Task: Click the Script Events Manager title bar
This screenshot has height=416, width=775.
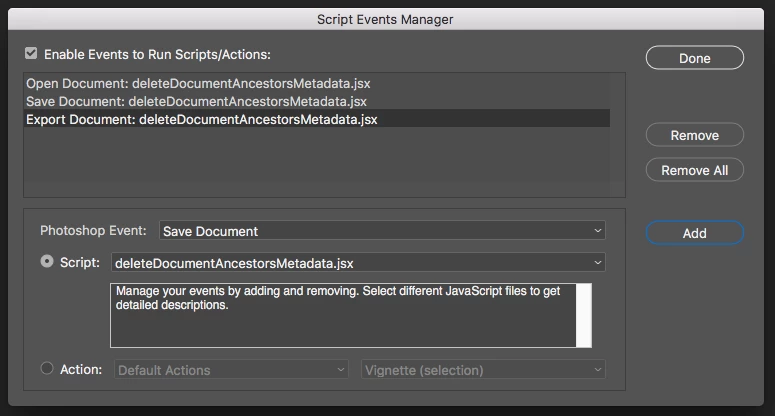Action: [x=387, y=19]
